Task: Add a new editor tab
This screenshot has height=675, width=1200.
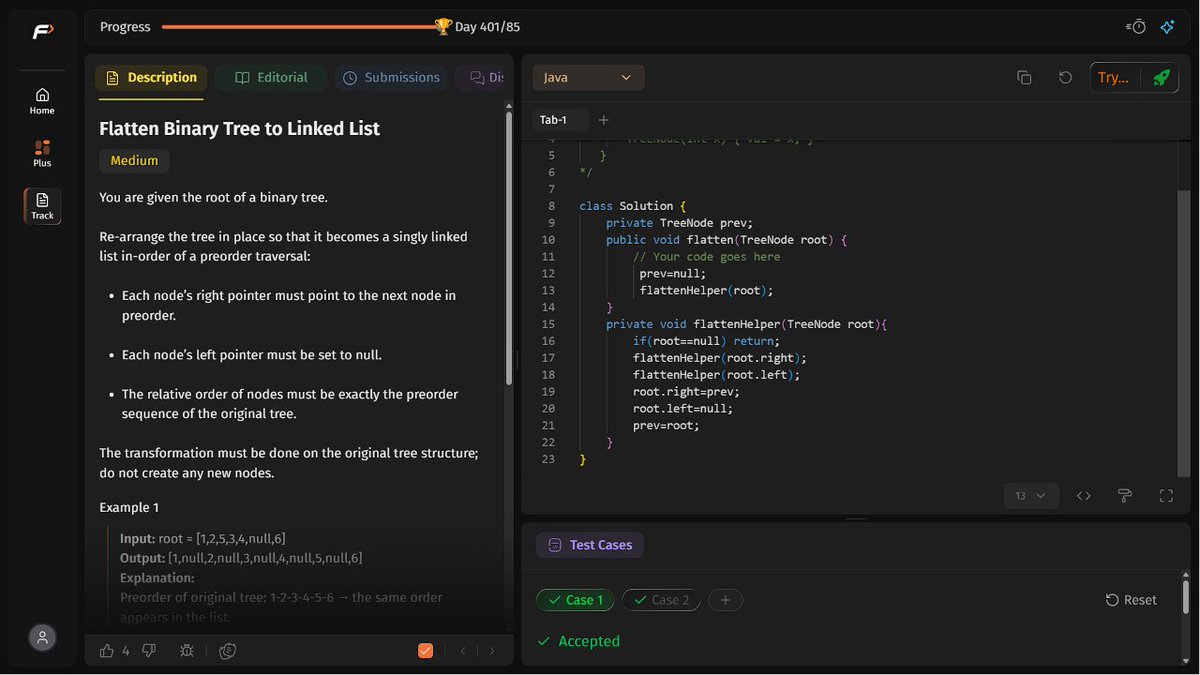Action: click(603, 120)
